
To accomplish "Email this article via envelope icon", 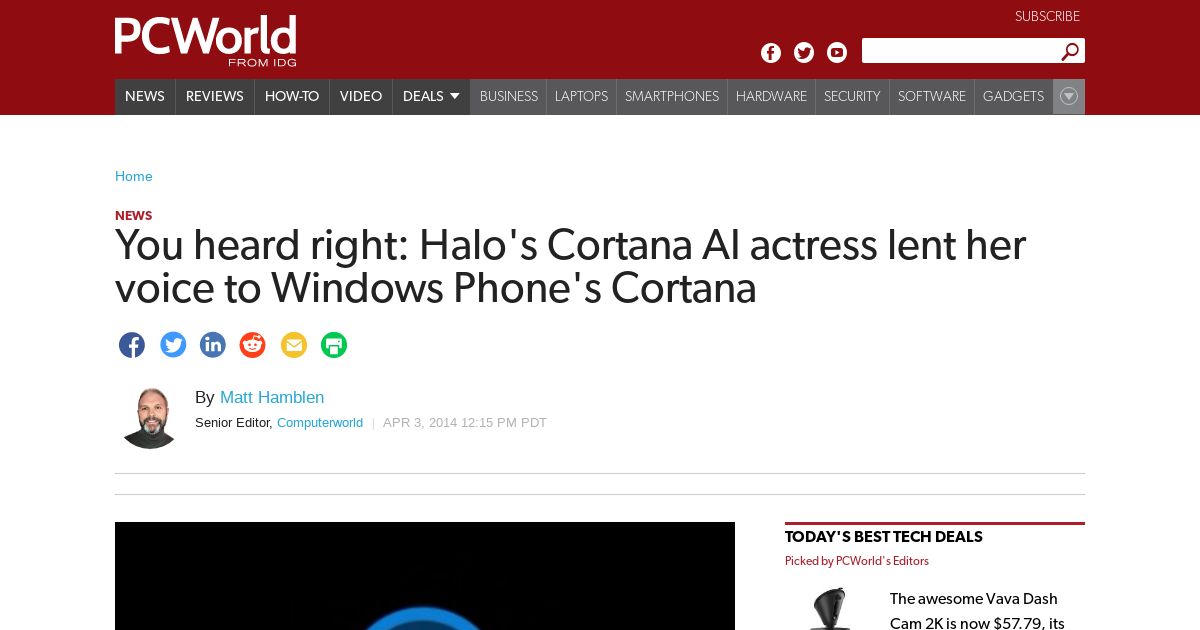I will (294, 345).
